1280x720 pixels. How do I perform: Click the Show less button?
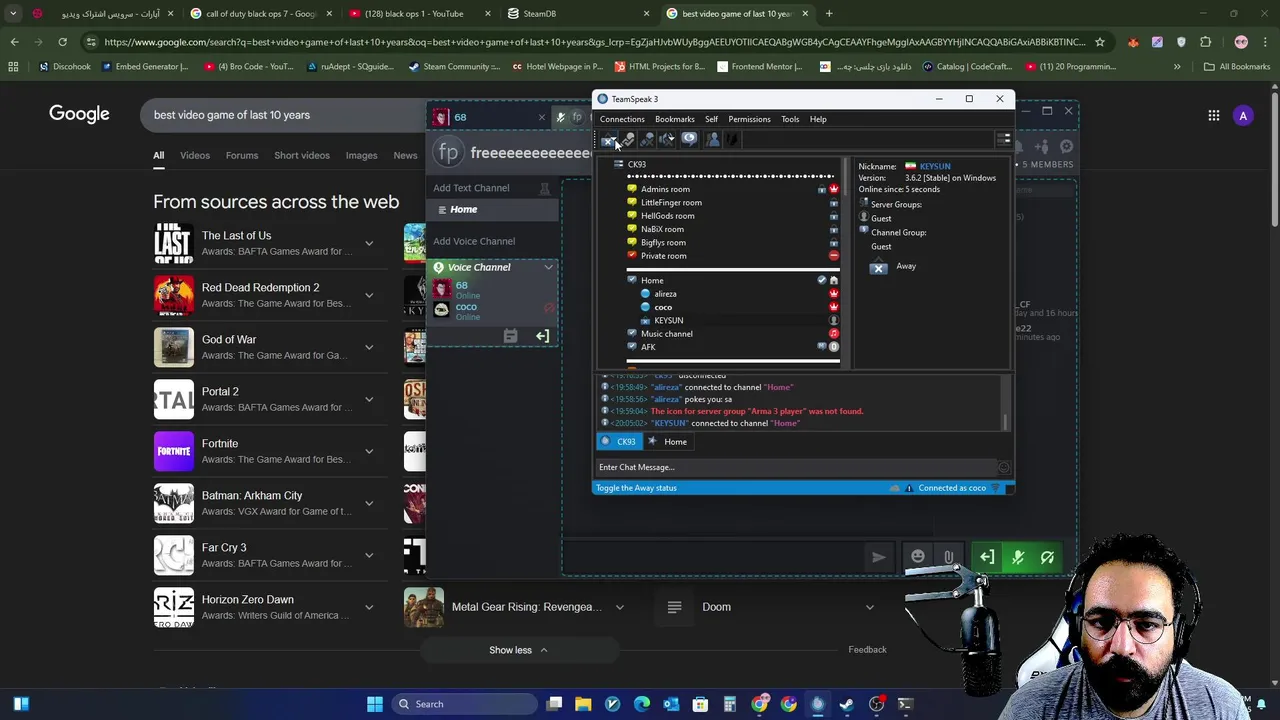(518, 650)
